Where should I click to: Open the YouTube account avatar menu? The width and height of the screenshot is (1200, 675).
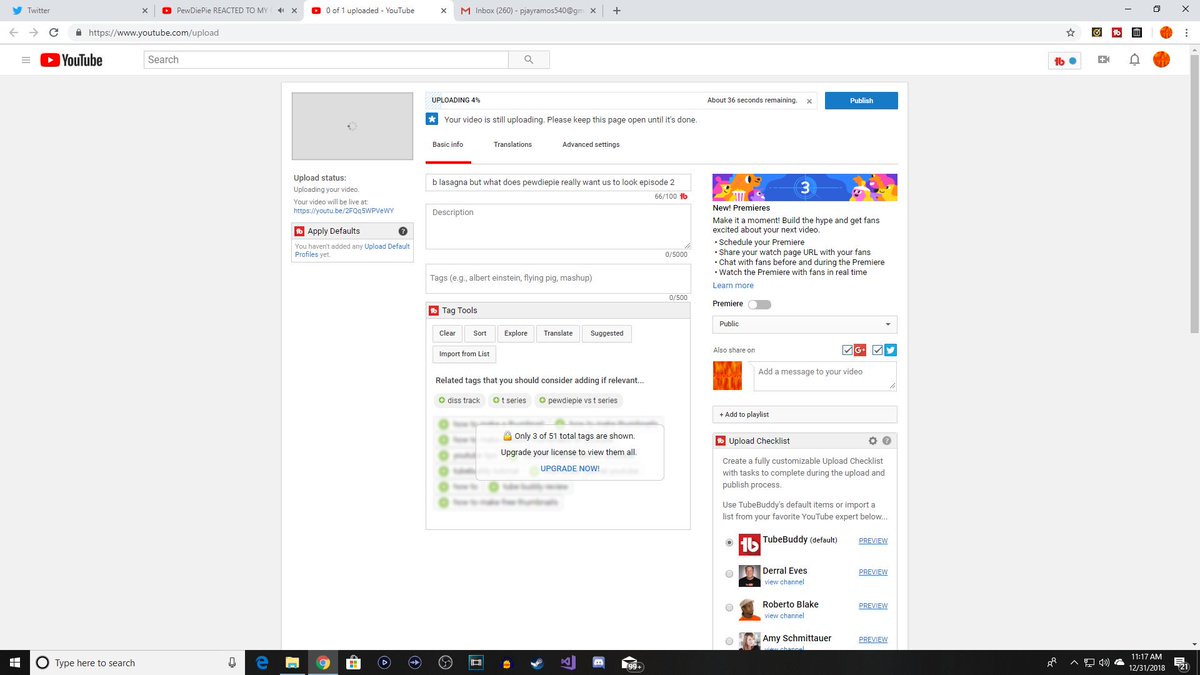[1161, 60]
